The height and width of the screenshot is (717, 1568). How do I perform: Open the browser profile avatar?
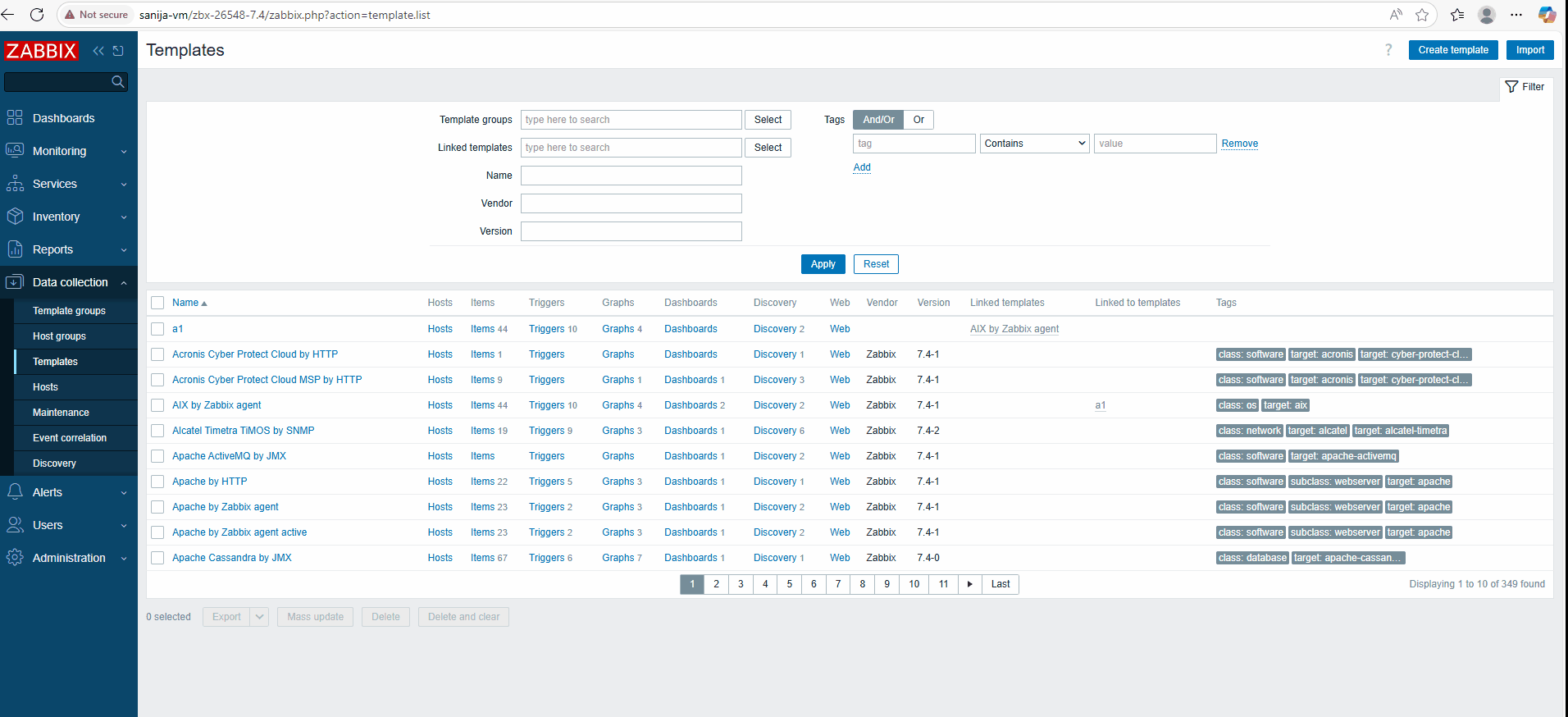point(1487,15)
